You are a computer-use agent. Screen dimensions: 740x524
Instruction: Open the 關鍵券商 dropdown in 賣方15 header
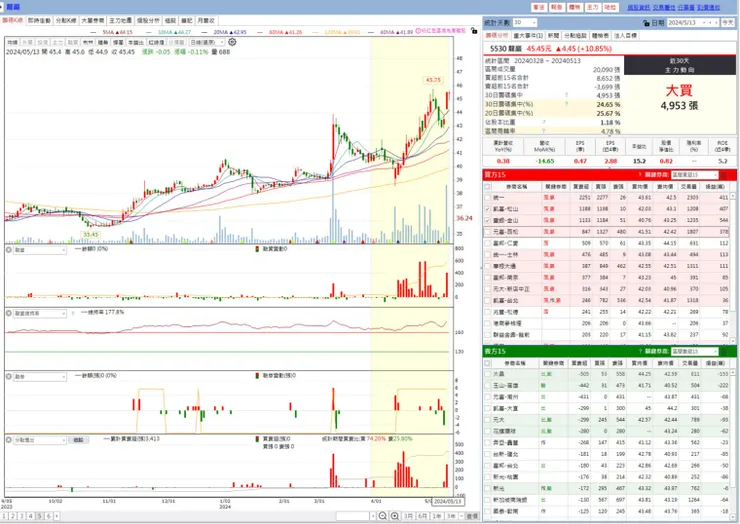[x=694, y=351]
